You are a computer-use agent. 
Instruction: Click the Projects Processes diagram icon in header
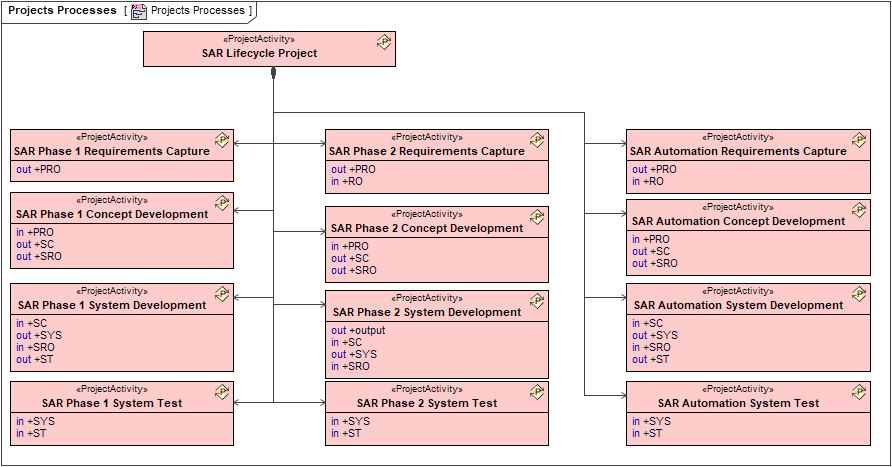click(139, 11)
